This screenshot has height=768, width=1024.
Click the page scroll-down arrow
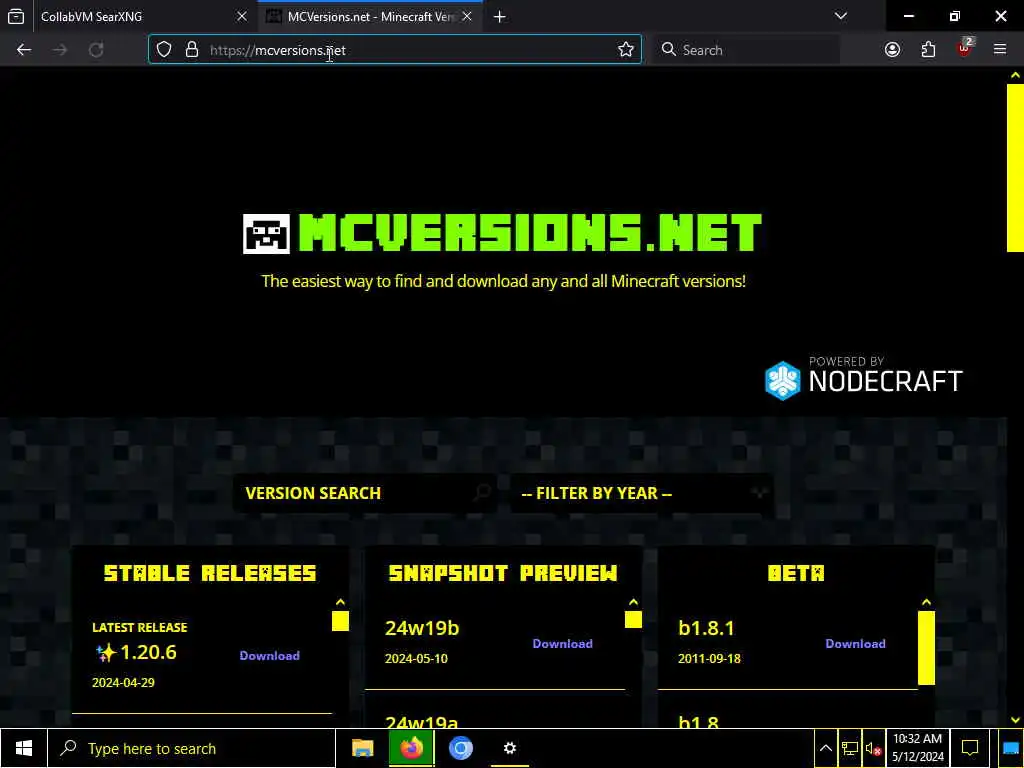tap(1015, 720)
